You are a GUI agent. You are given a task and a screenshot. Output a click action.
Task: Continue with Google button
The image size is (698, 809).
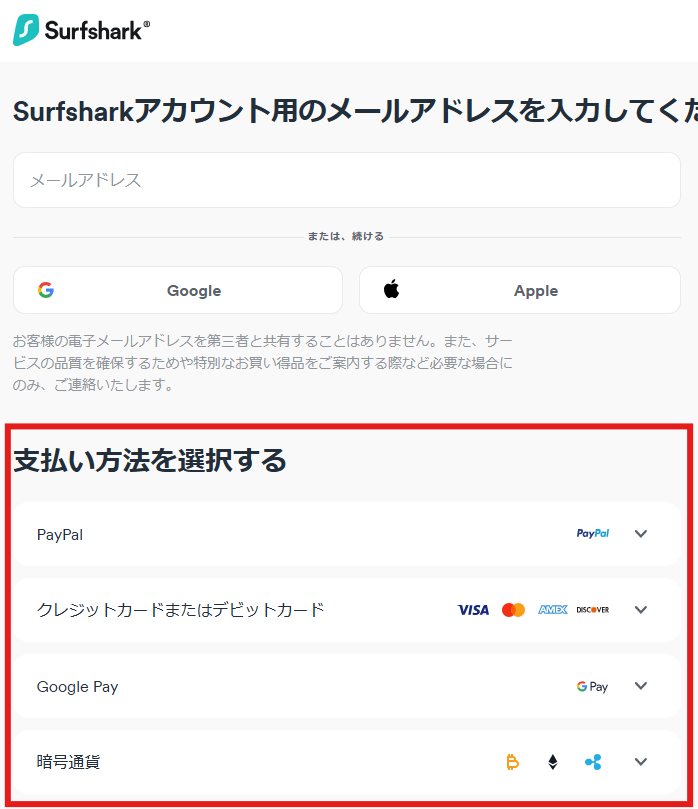coord(178,291)
